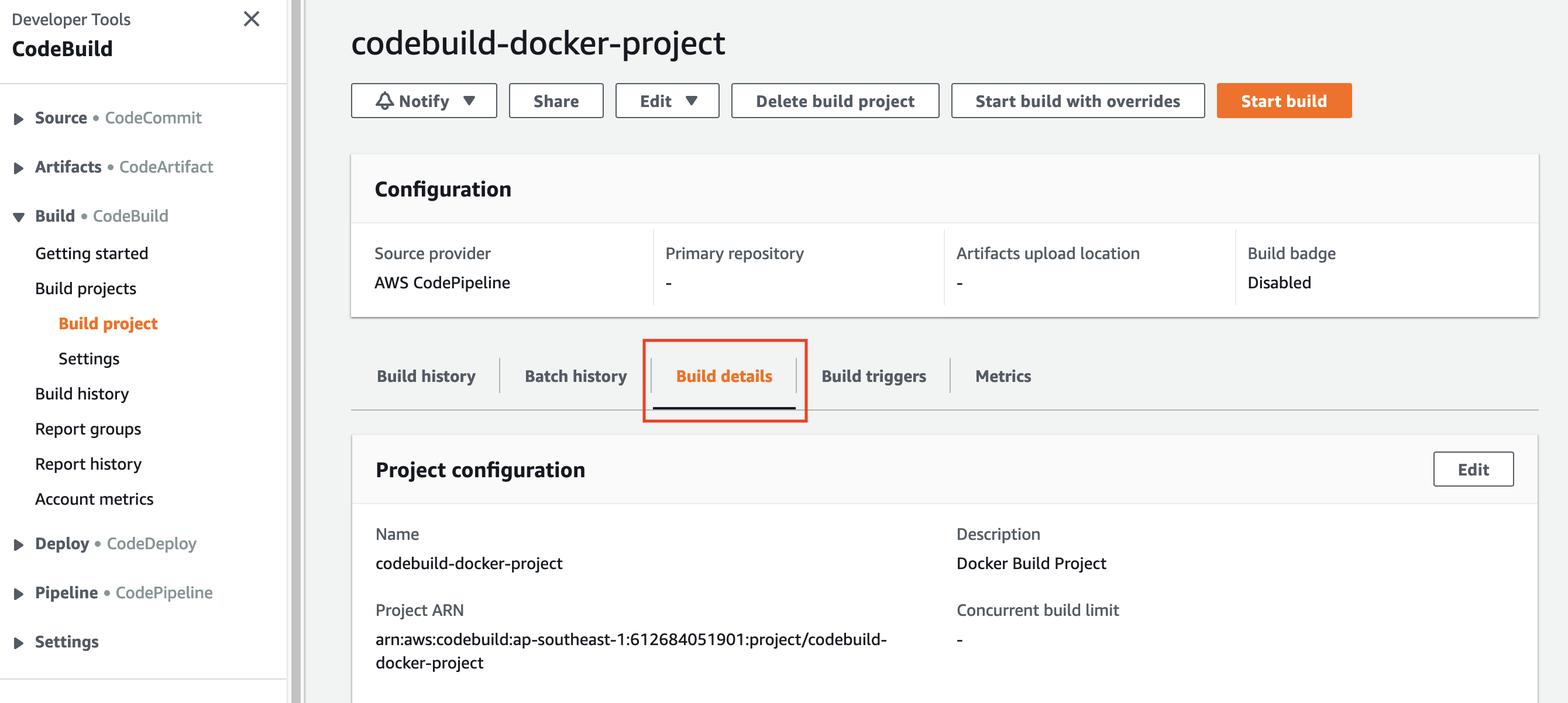Switch to the Build history tab
Viewport: 1568px width, 703px height.
425,375
